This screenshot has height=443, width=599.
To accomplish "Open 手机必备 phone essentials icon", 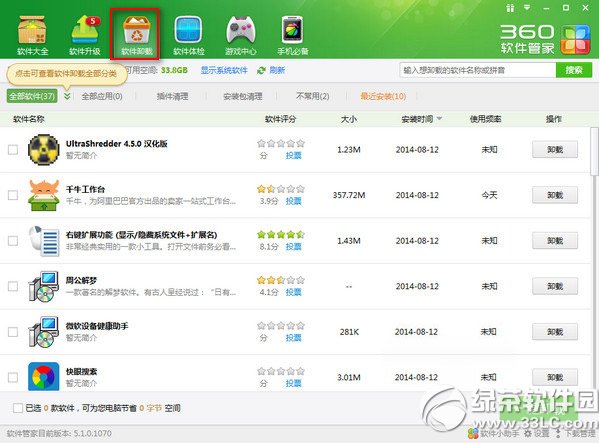I will click(293, 36).
